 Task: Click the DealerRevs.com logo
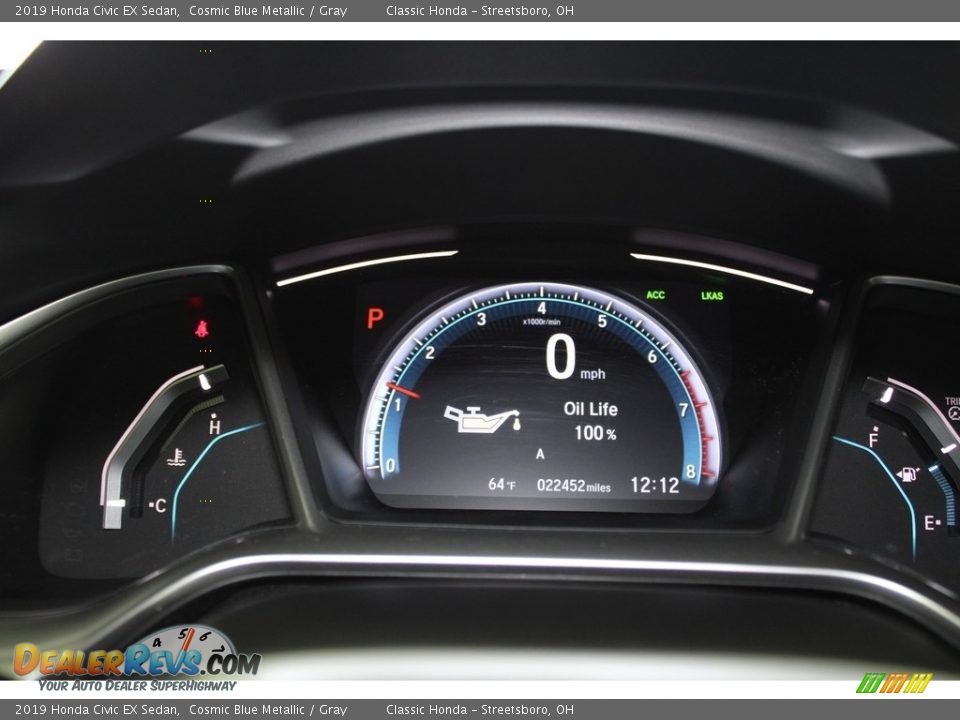tap(138, 653)
